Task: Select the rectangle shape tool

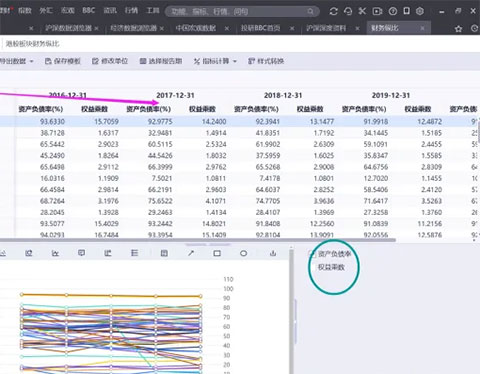Action: [217, 253]
